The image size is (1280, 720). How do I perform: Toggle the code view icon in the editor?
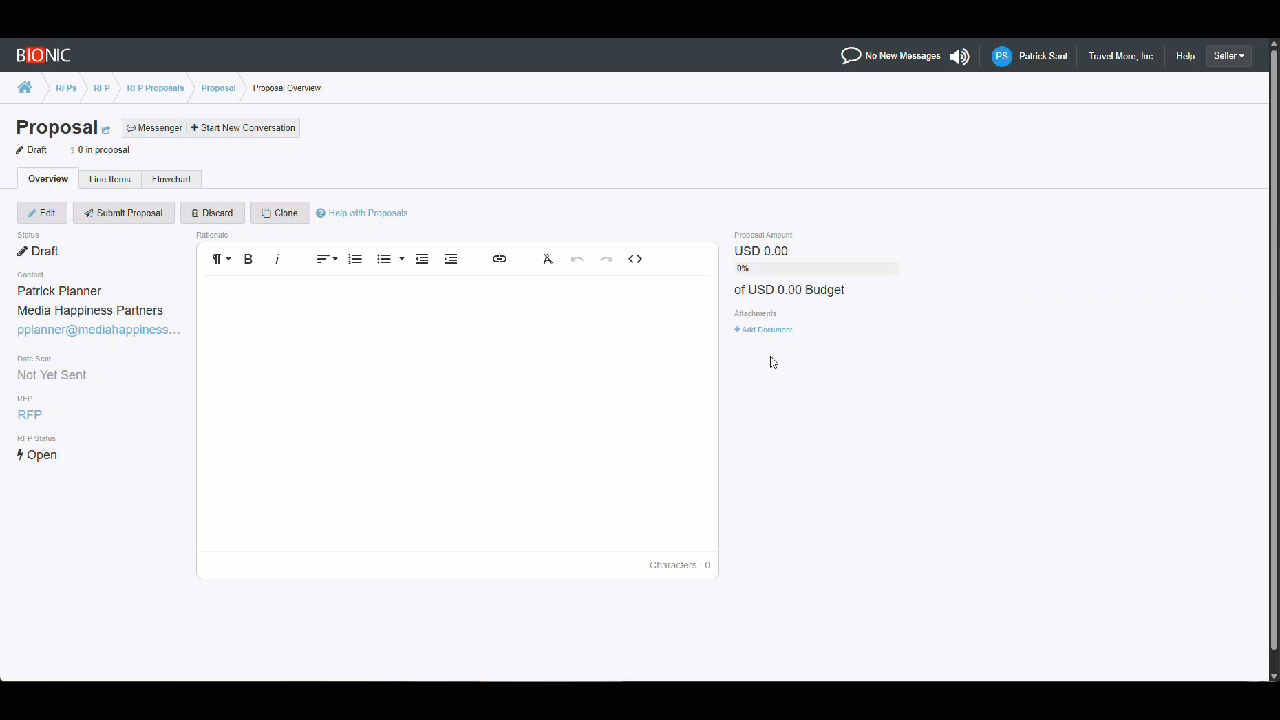click(x=635, y=259)
